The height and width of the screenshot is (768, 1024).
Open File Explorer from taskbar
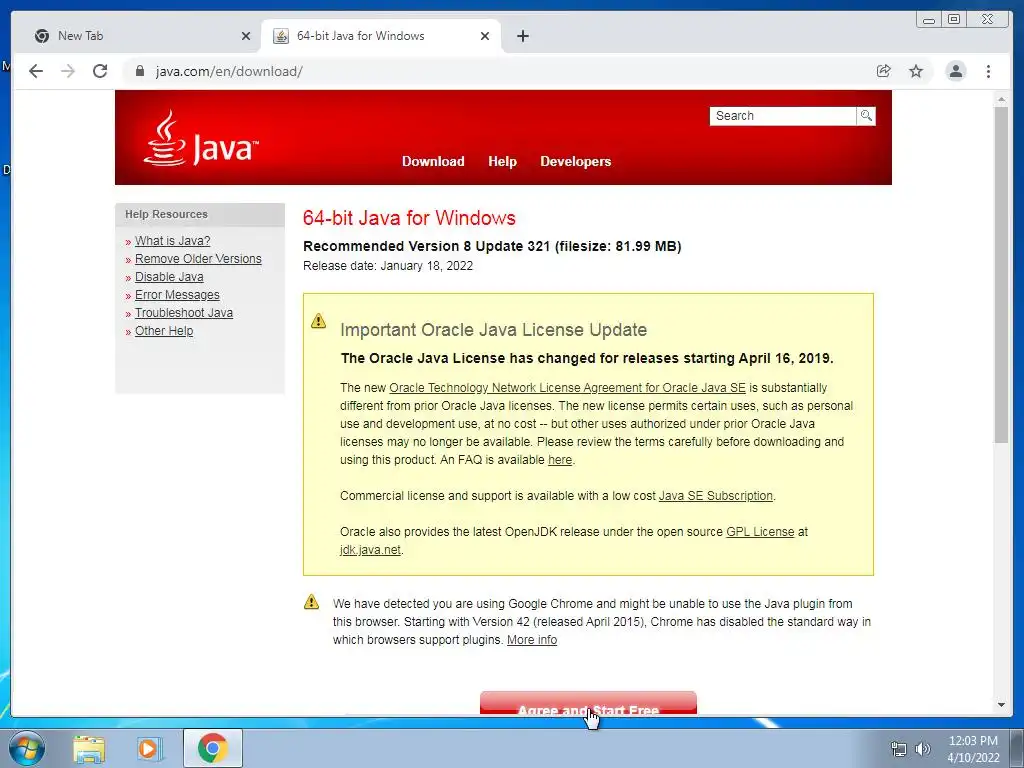point(89,748)
